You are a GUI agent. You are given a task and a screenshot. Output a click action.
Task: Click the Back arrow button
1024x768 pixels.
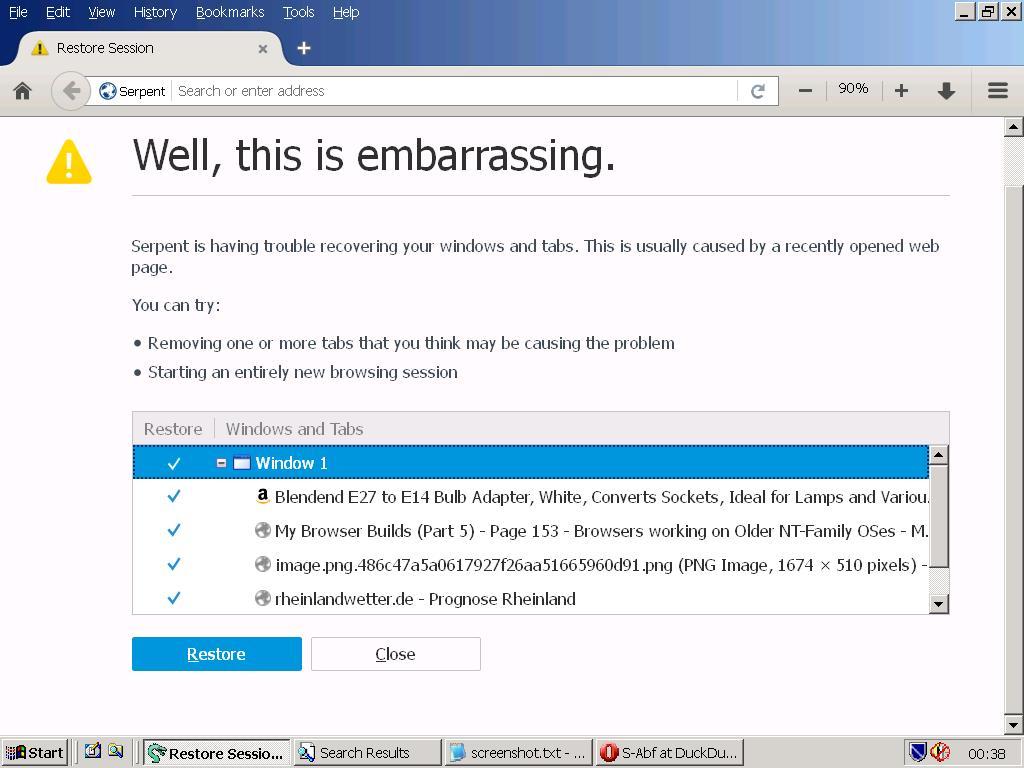pyautogui.click(x=71, y=91)
